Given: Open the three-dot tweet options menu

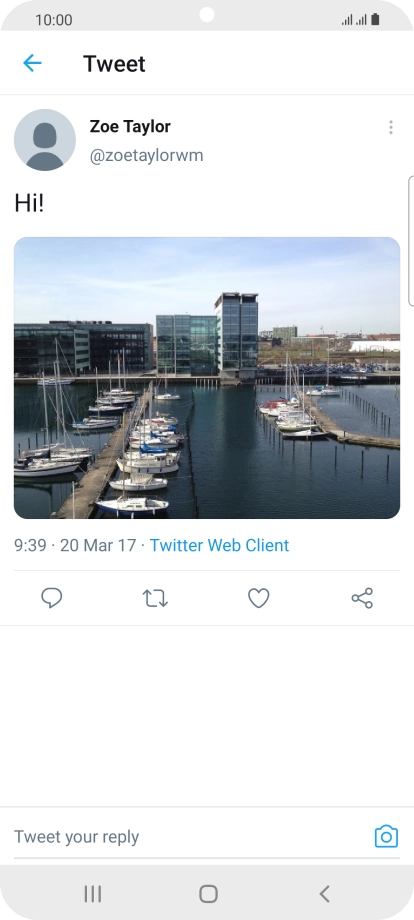Looking at the screenshot, I should (x=391, y=127).
